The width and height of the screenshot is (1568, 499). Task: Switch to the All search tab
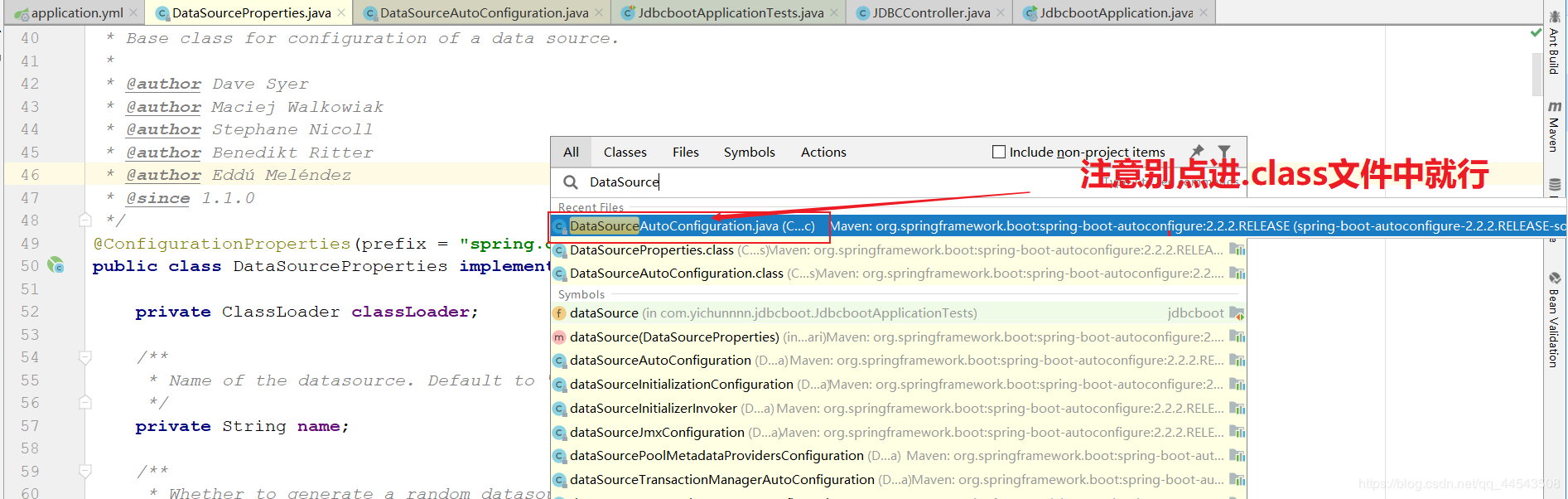tap(571, 152)
